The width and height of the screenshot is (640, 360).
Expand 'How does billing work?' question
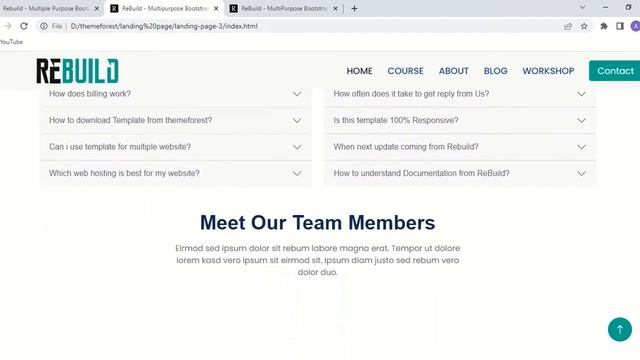pos(176,94)
